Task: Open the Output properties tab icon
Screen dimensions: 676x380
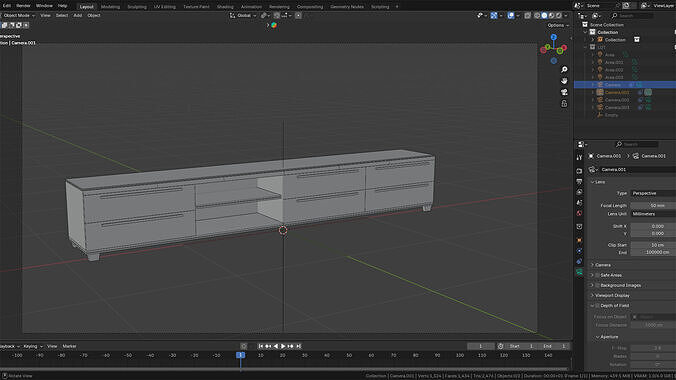Action: 579,182
